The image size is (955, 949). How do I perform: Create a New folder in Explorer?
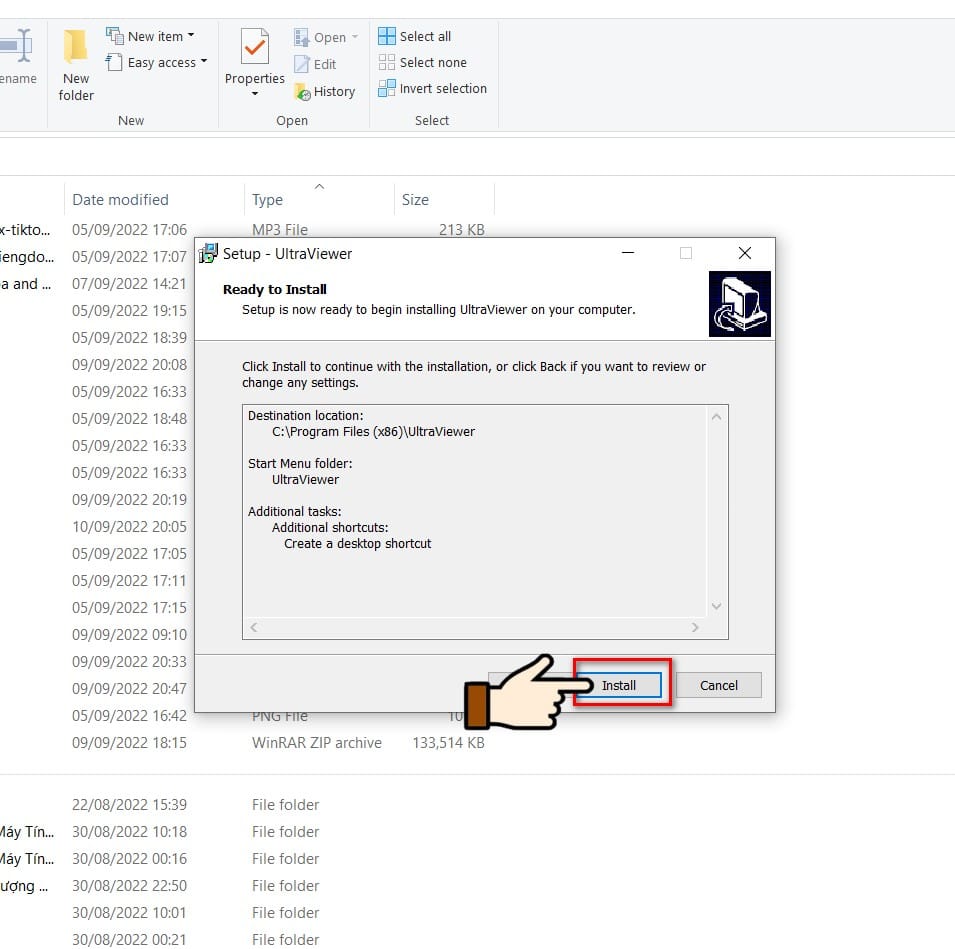pyautogui.click(x=76, y=65)
